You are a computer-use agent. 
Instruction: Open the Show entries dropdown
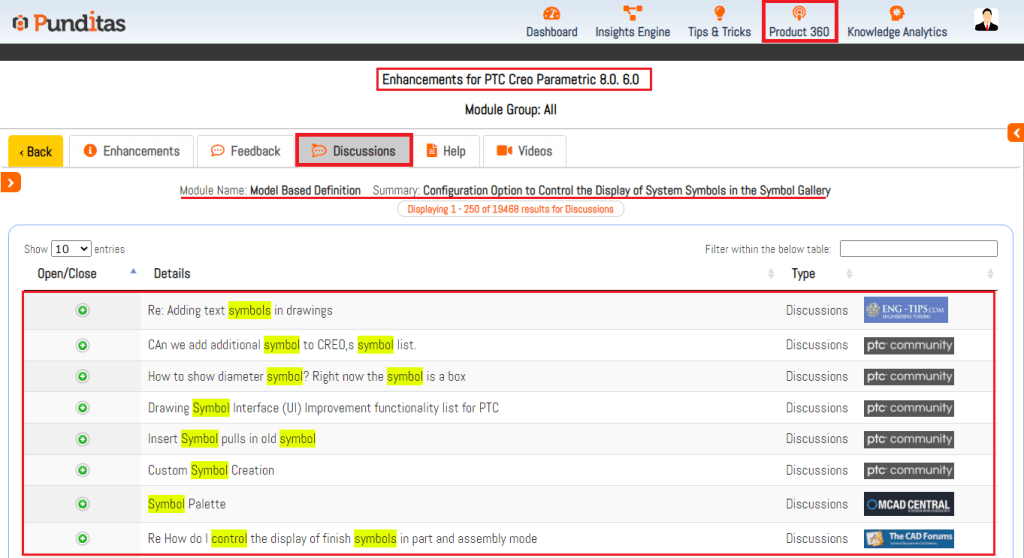70,249
